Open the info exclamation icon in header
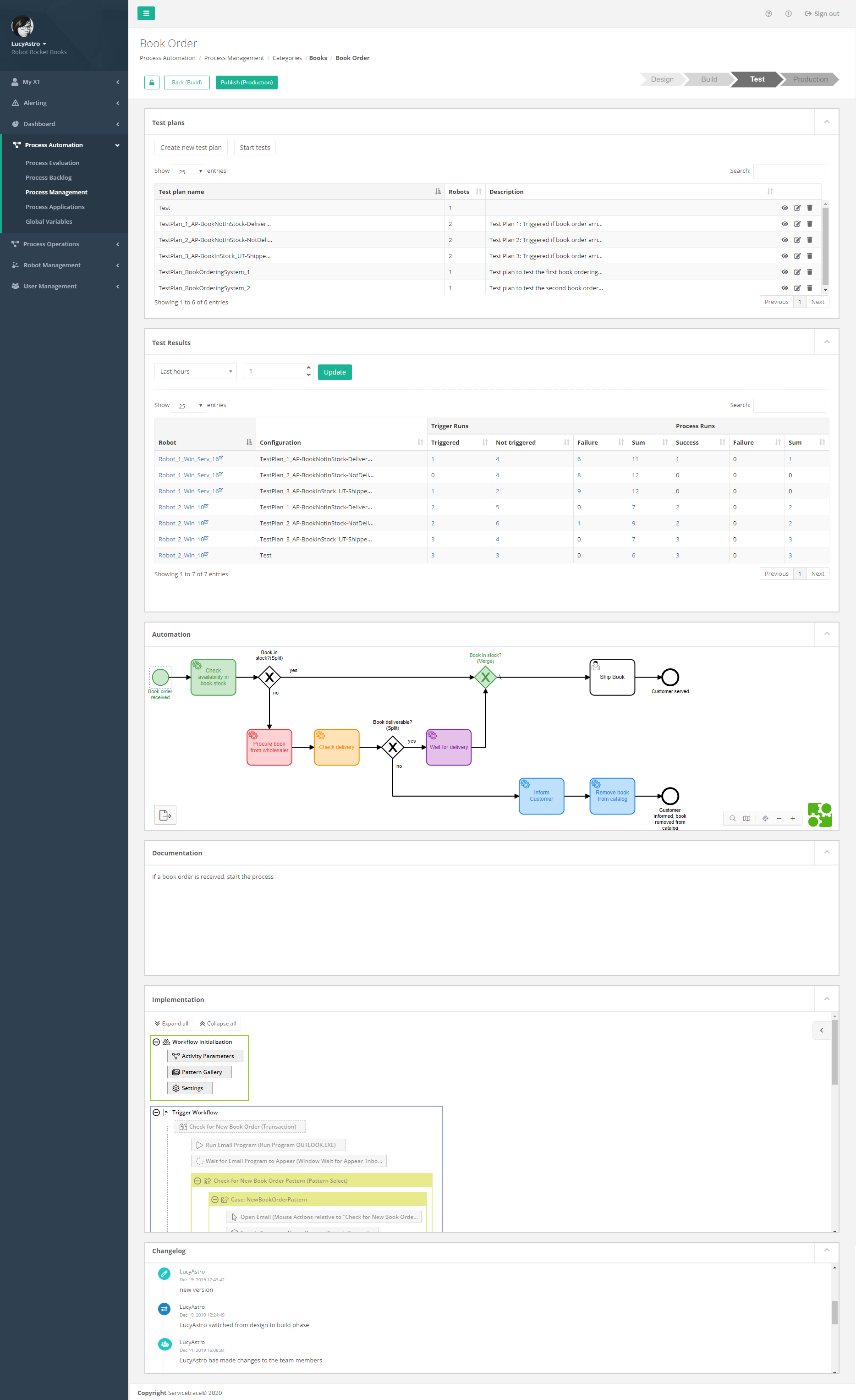The image size is (856, 1400). point(788,14)
